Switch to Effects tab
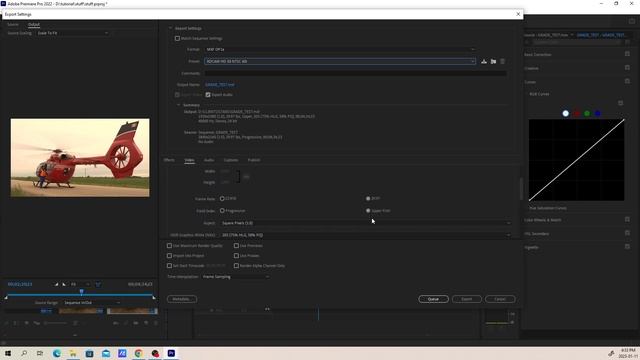 pos(169,160)
